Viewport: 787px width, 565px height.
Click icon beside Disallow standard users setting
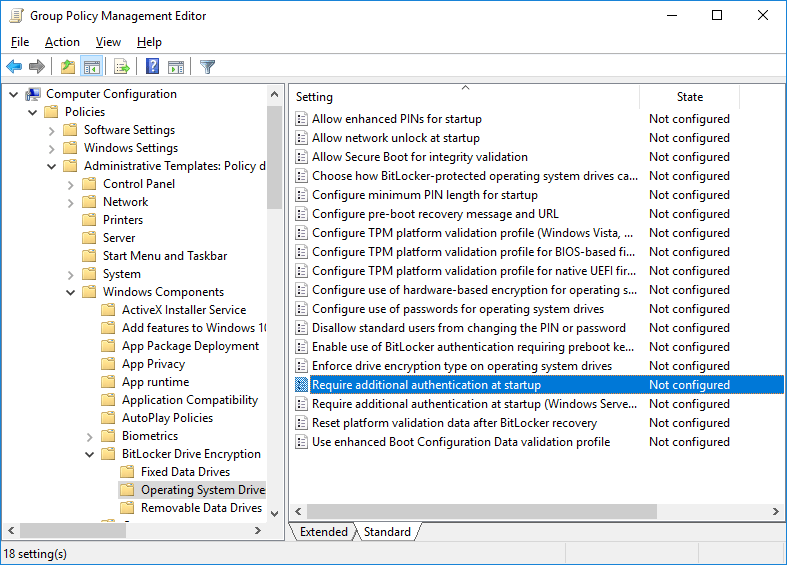point(301,328)
